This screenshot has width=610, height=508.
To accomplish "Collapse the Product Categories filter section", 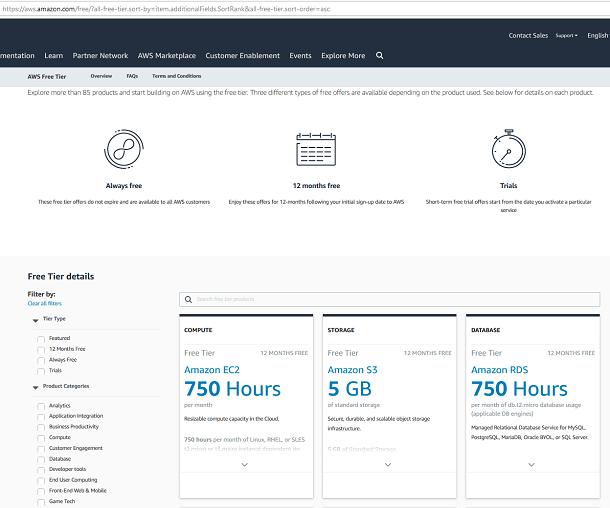I will (35, 387).
